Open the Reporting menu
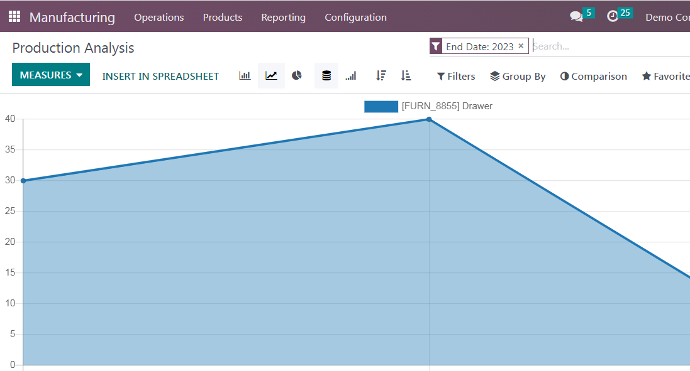Screen dimensions: 690x371 coord(283,18)
